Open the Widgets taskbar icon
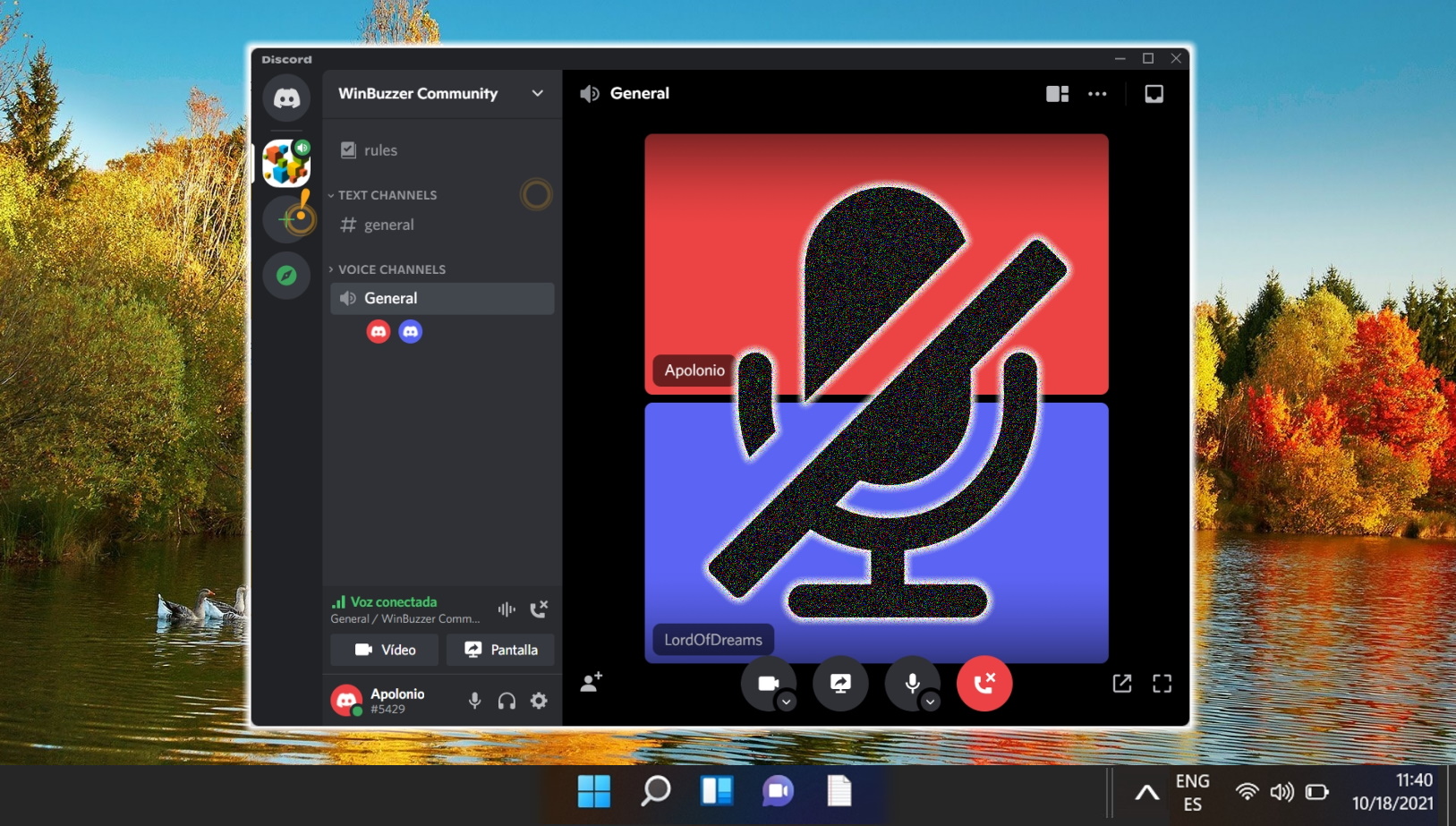The width and height of the screenshot is (1456, 826). [717, 792]
